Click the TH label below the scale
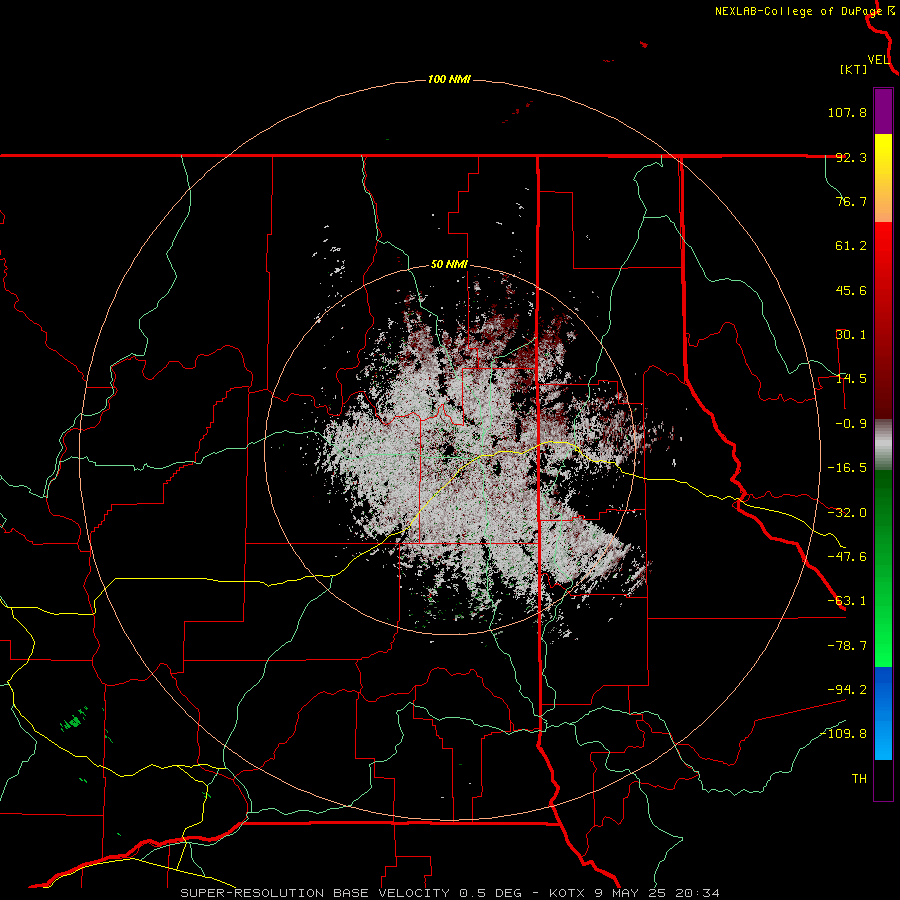Image resolution: width=900 pixels, height=900 pixels. click(859, 779)
